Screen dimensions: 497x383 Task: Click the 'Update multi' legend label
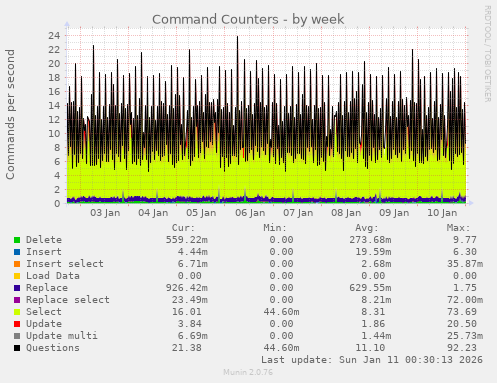pyautogui.click(x=62, y=336)
